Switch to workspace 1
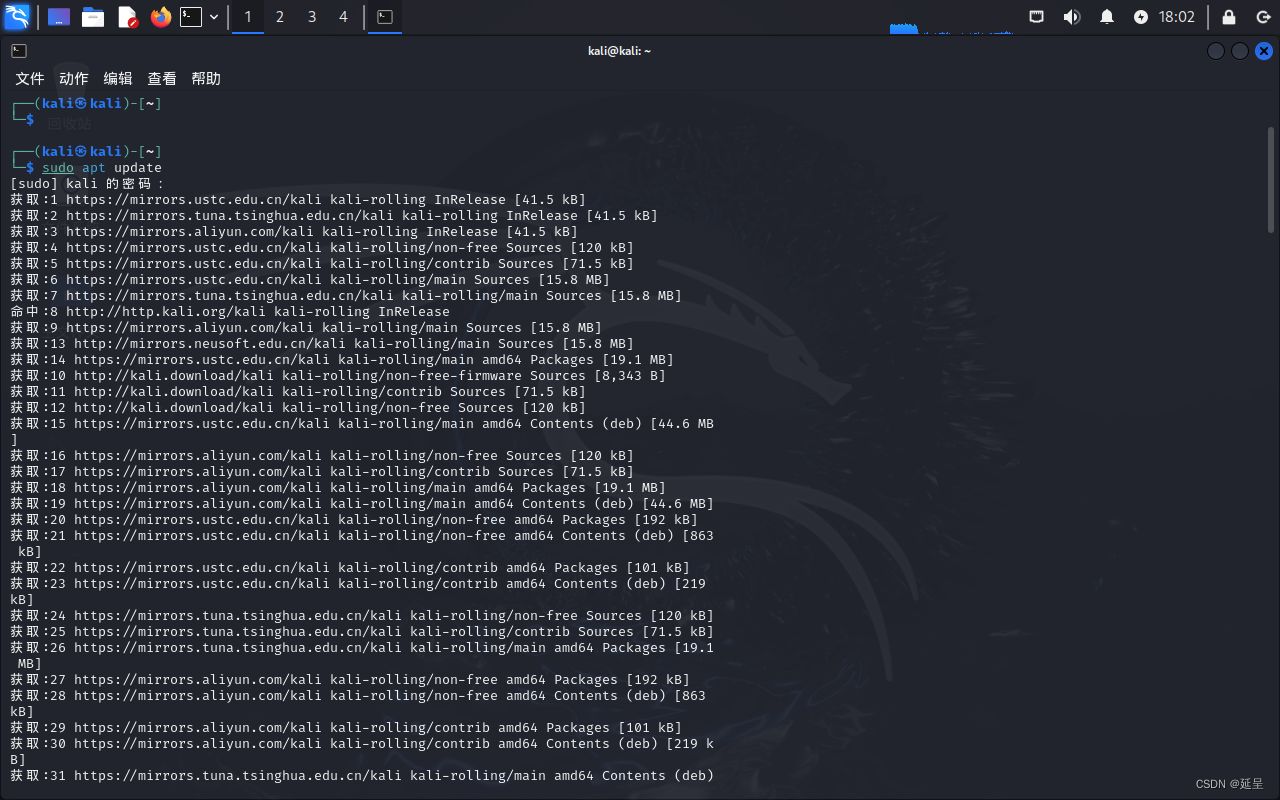1280x800 pixels. pos(248,17)
